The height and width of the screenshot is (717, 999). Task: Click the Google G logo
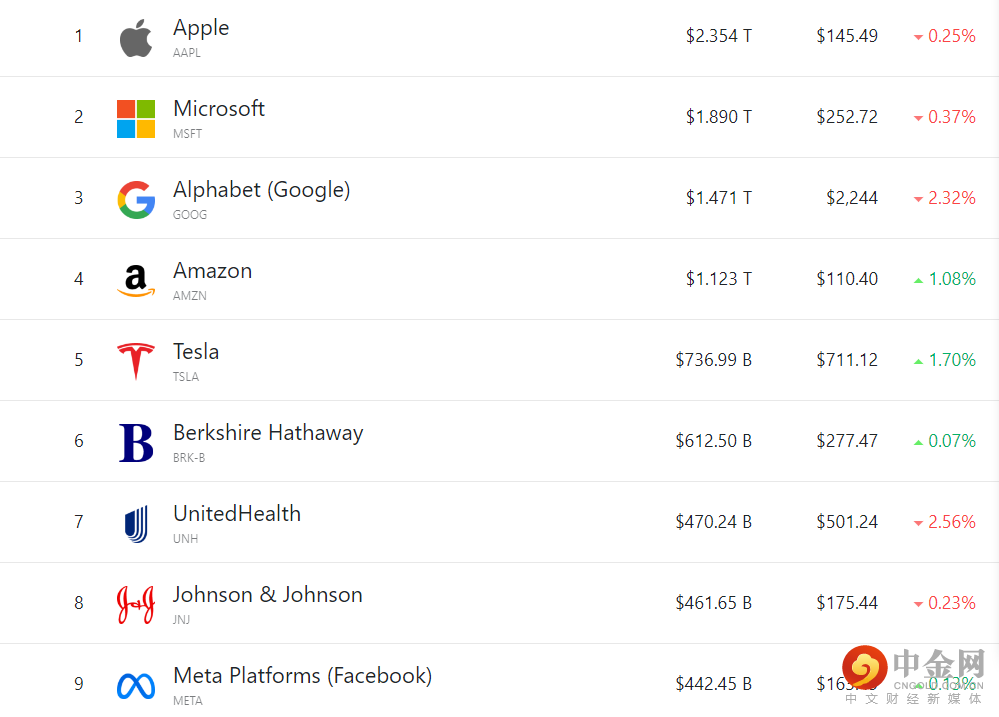[136, 200]
